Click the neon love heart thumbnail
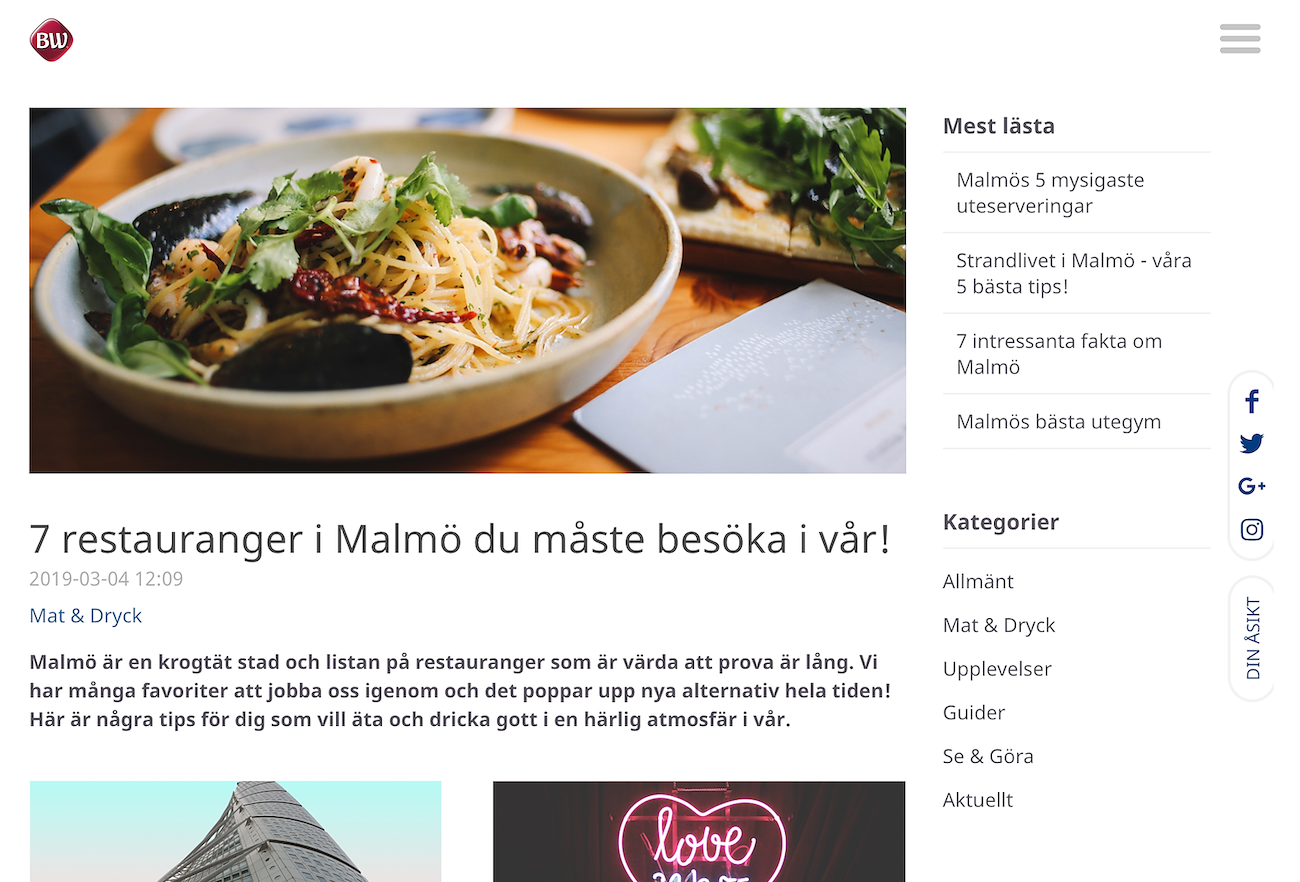Image resolution: width=1300 pixels, height=882 pixels. point(699,831)
